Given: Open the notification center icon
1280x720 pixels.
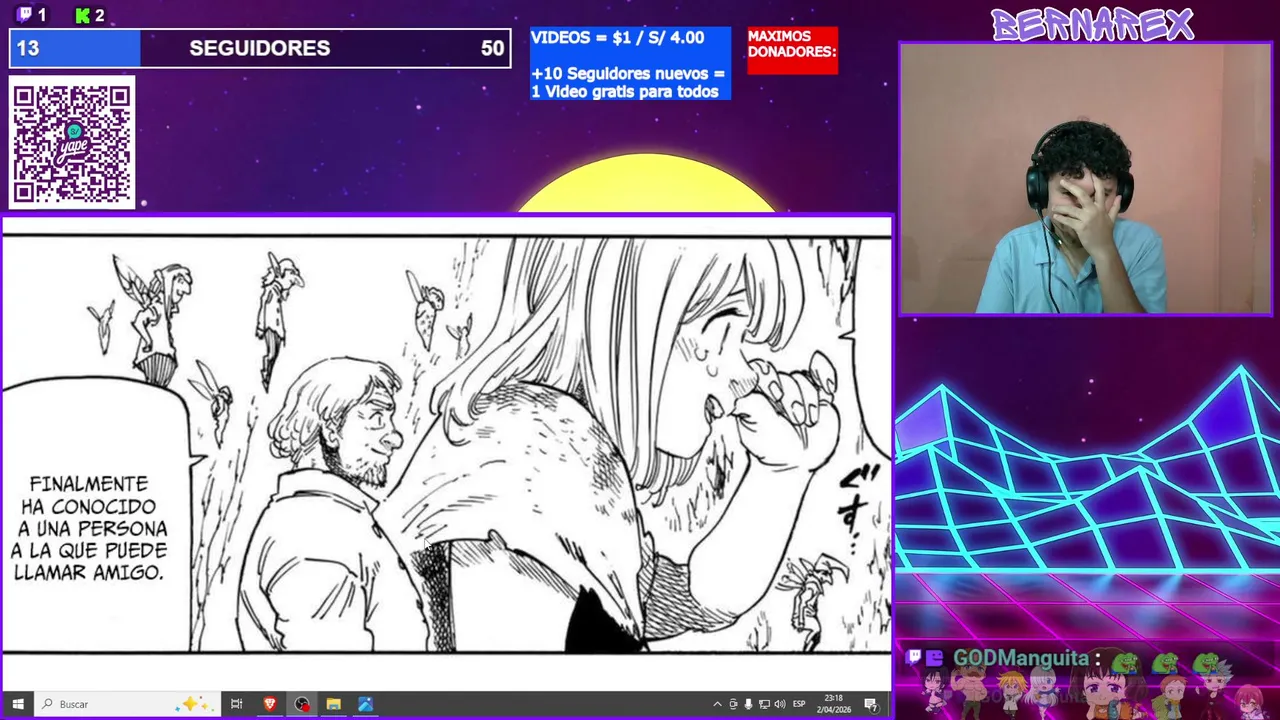Looking at the screenshot, I should (x=871, y=704).
